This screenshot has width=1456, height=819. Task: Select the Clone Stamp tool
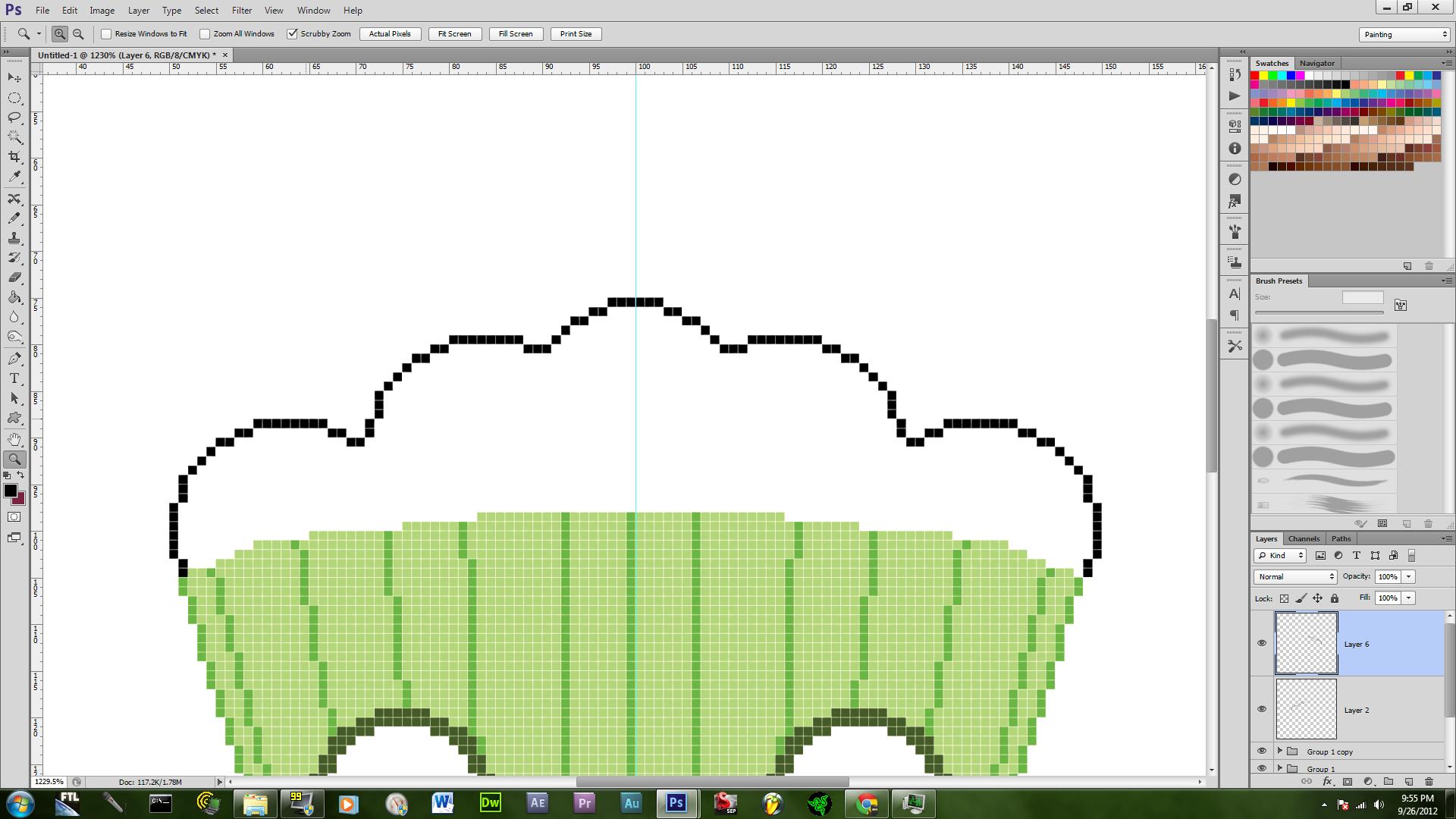point(14,238)
